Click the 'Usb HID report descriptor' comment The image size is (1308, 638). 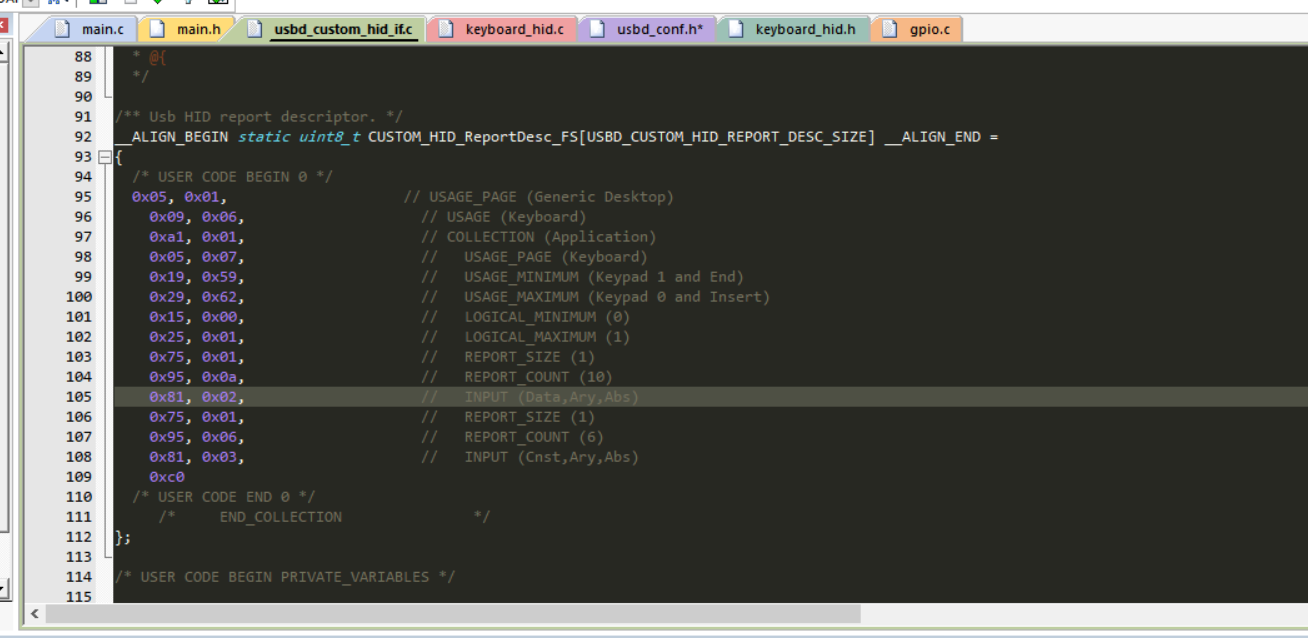click(259, 117)
